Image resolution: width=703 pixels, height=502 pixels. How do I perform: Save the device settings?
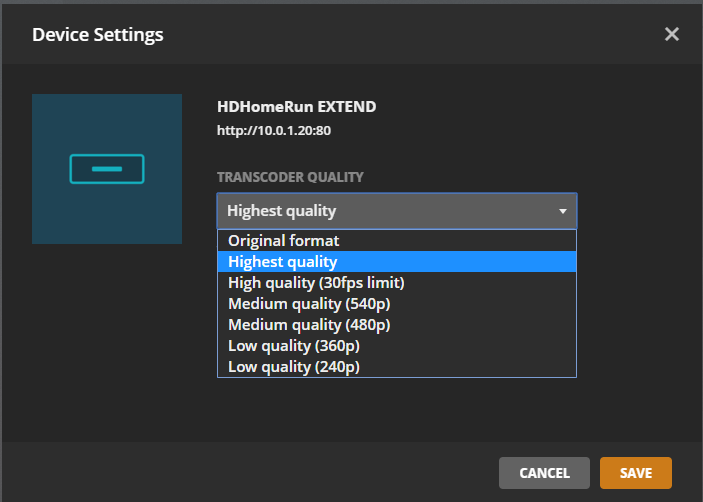[635, 473]
